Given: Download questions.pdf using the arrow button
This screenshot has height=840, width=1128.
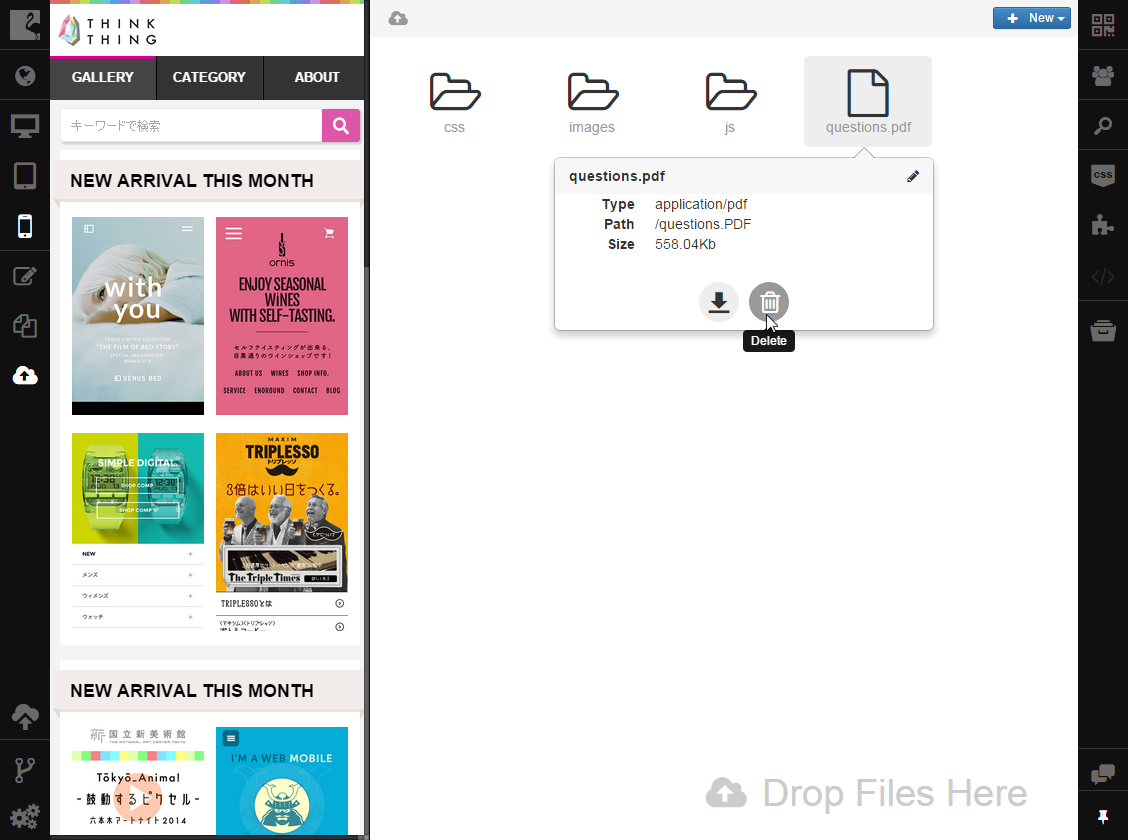Looking at the screenshot, I should 719,302.
